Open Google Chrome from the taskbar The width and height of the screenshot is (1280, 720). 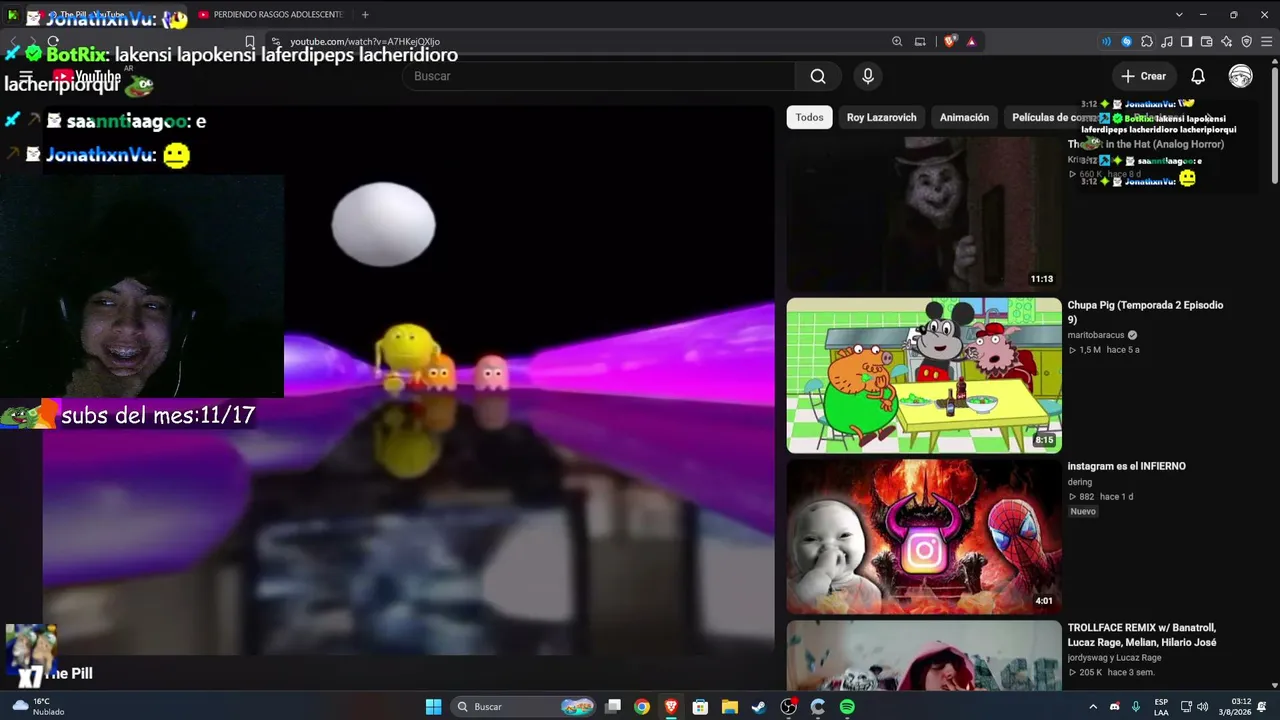[642, 707]
